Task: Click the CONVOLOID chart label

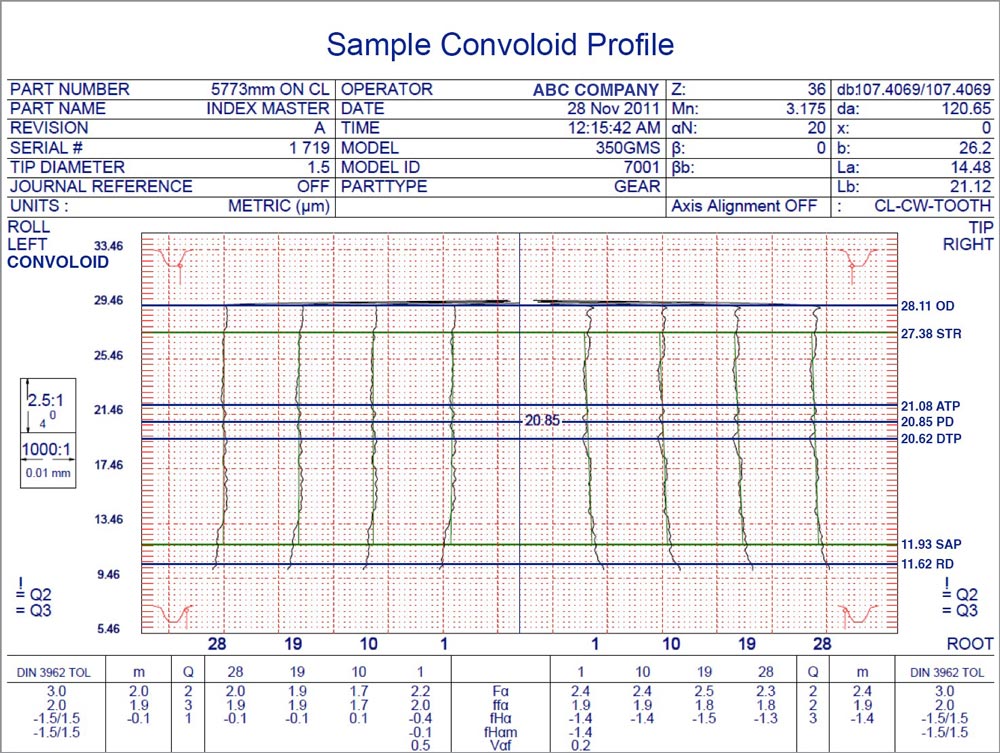Action: click(x=58, y=262)
